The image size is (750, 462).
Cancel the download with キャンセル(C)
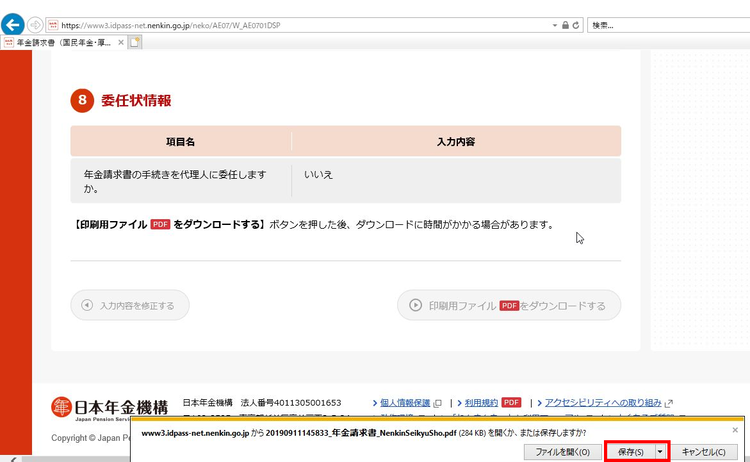[703, 452]
